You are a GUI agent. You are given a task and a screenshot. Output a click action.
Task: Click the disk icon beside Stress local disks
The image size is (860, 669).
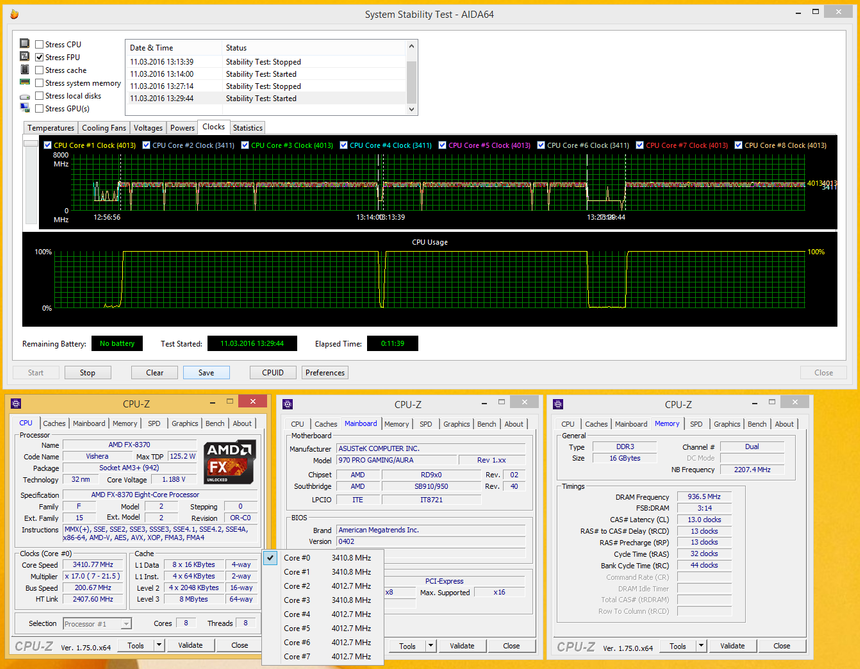(x=24, y=96)
